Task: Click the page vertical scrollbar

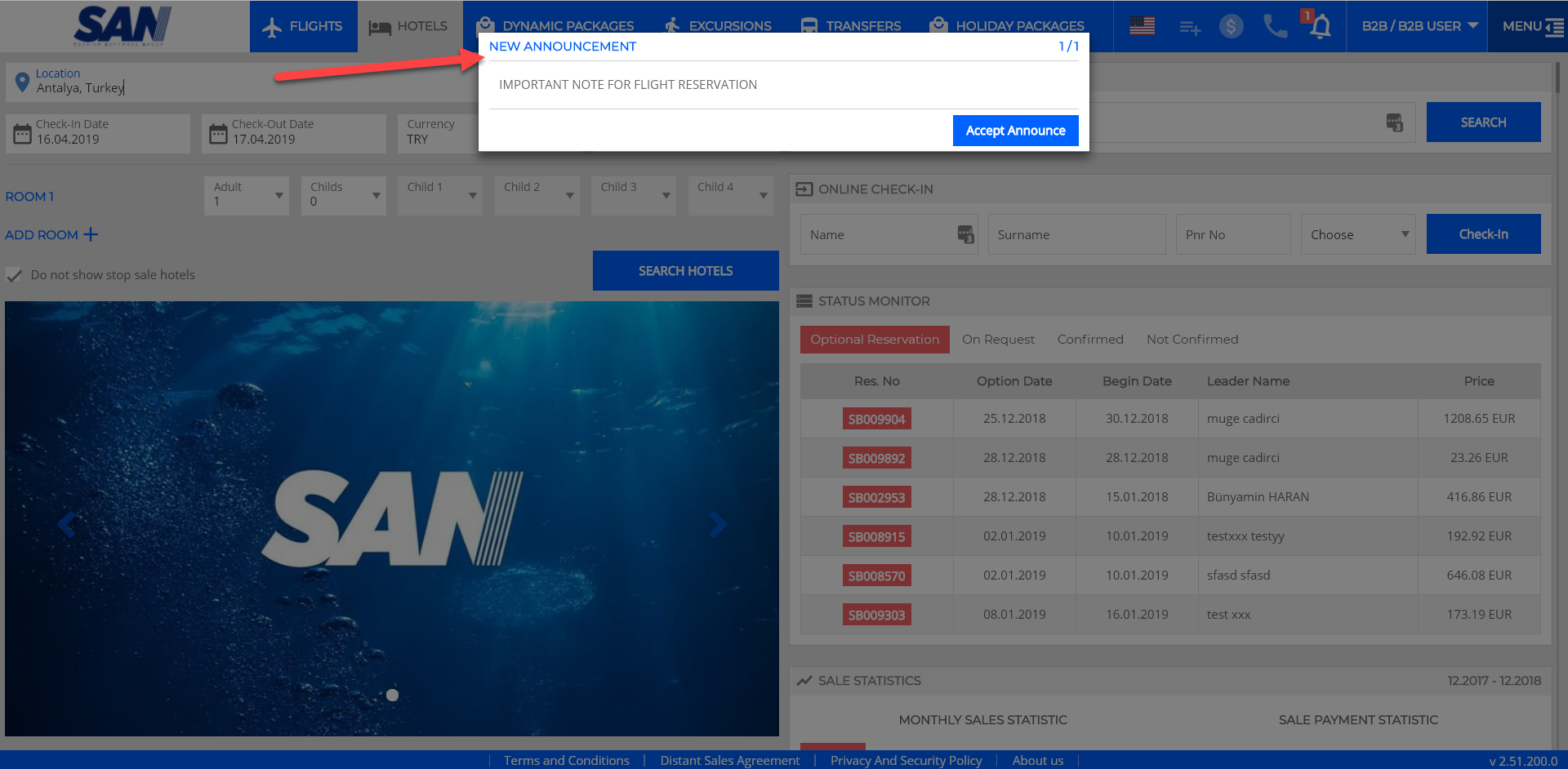Action: pos(1557,78)
